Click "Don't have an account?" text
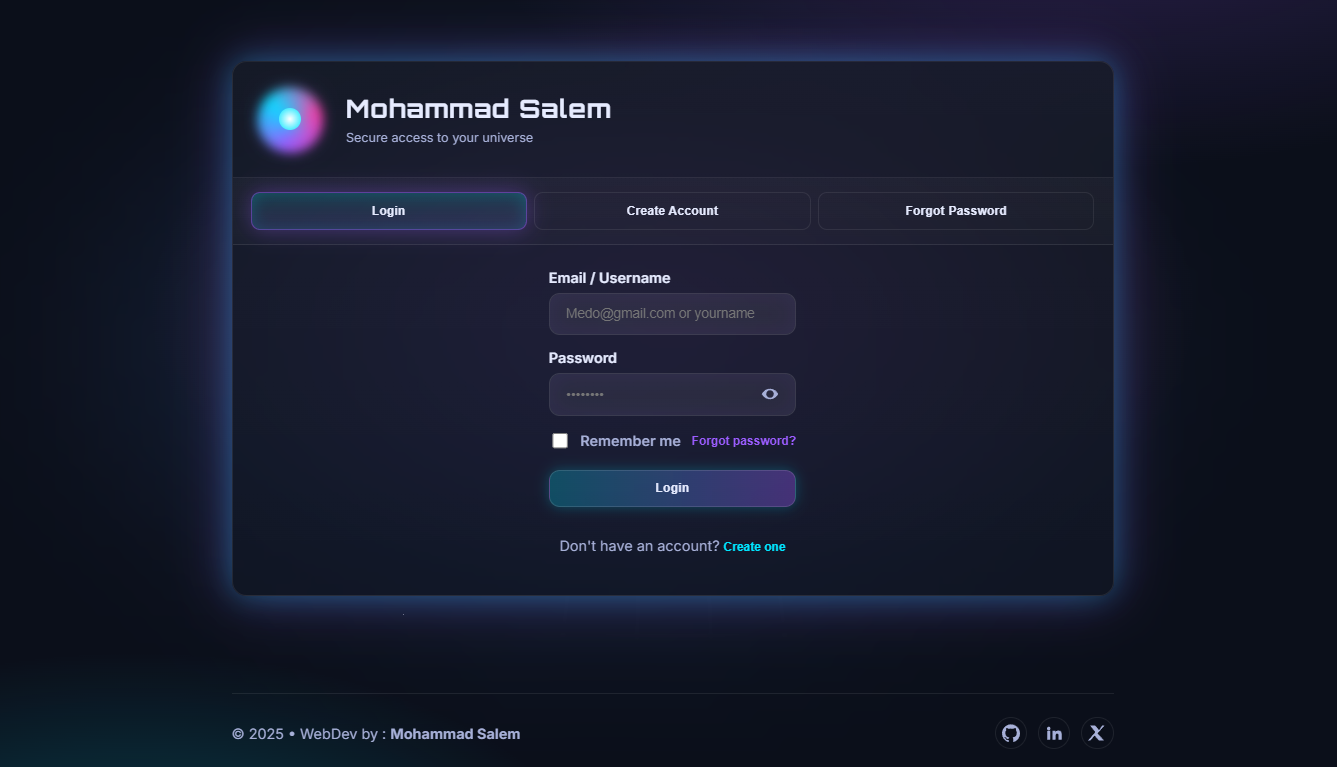 click(x=639, y=546)
